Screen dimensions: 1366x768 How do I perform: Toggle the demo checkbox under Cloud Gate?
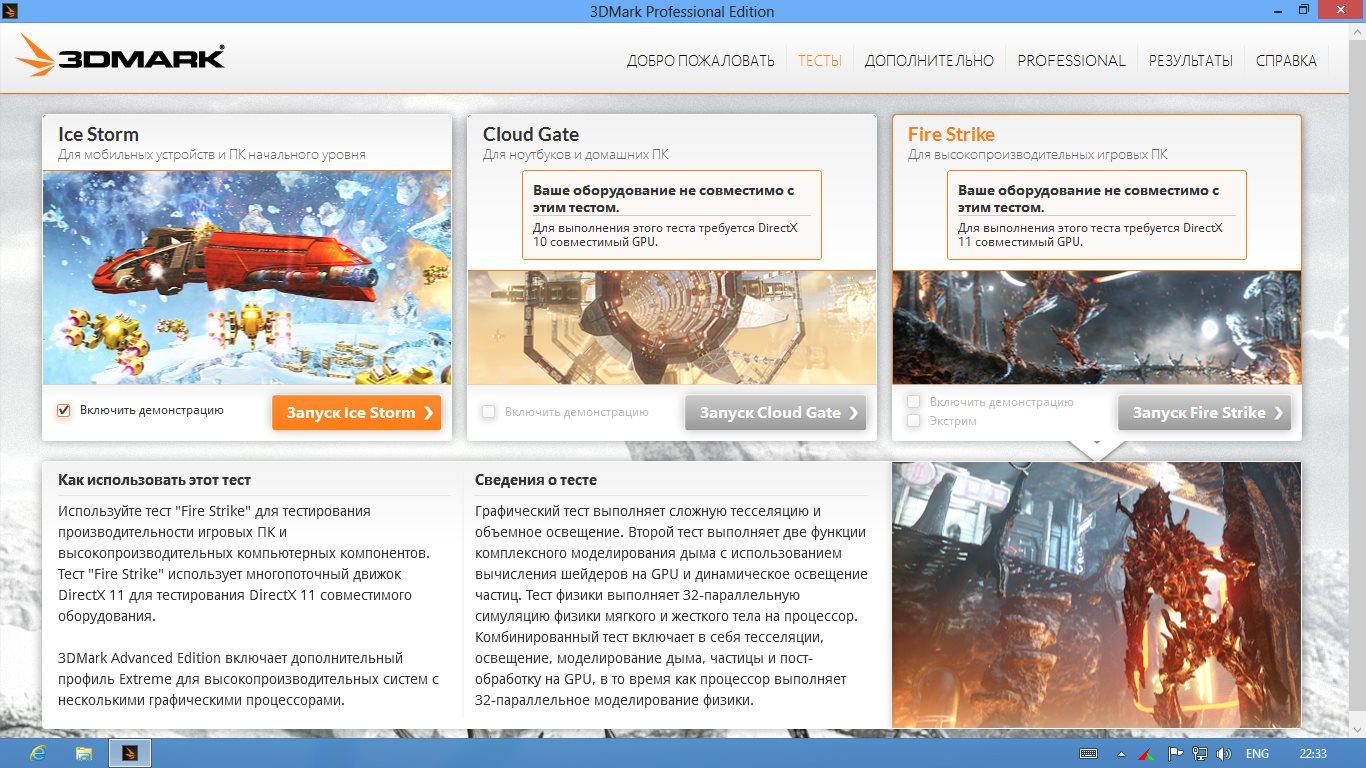coord(488,412)
